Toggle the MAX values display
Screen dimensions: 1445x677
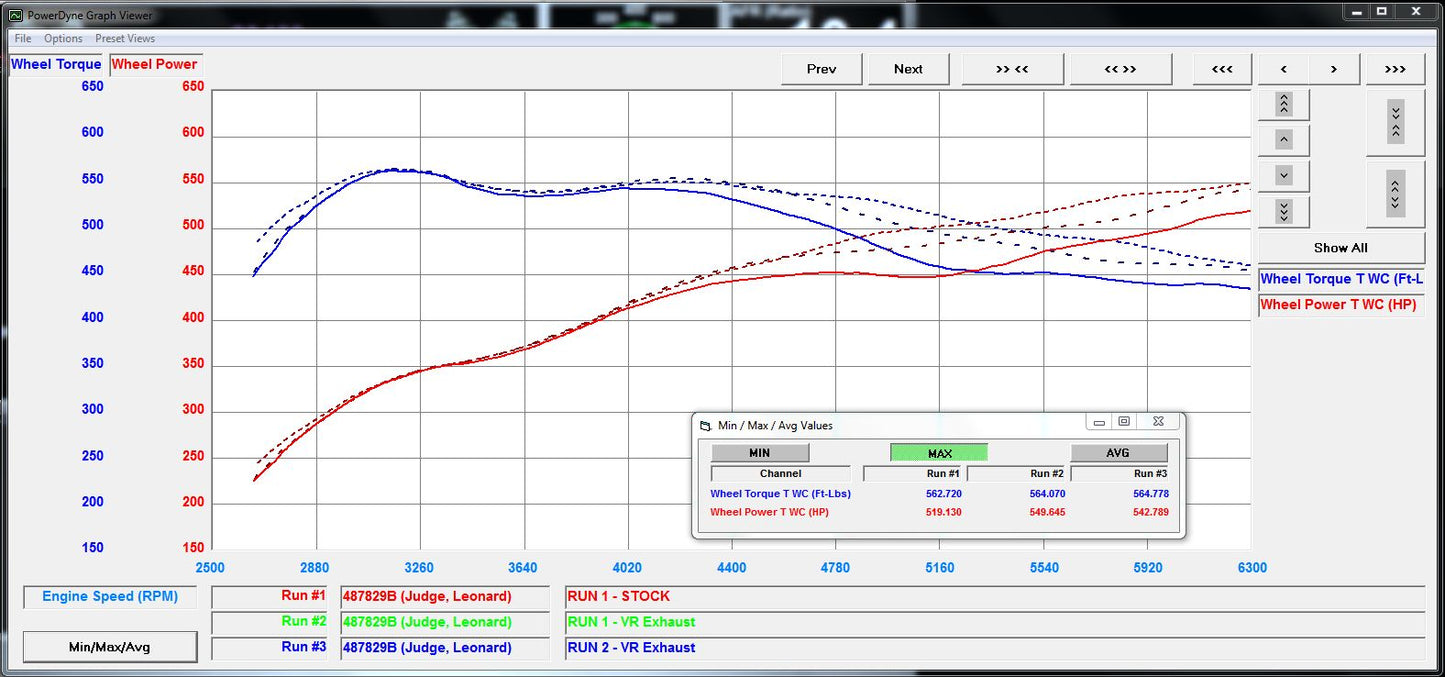(x=938, y=452)
